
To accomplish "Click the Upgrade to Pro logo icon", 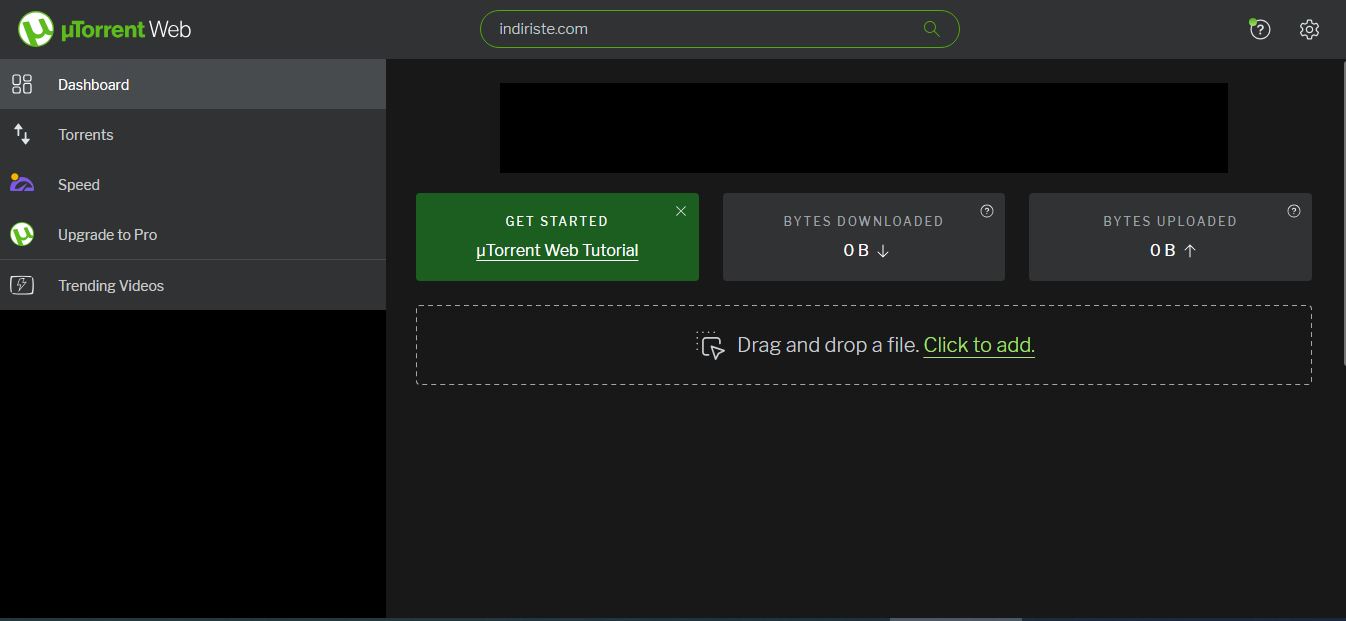I will tap(22, 234).
